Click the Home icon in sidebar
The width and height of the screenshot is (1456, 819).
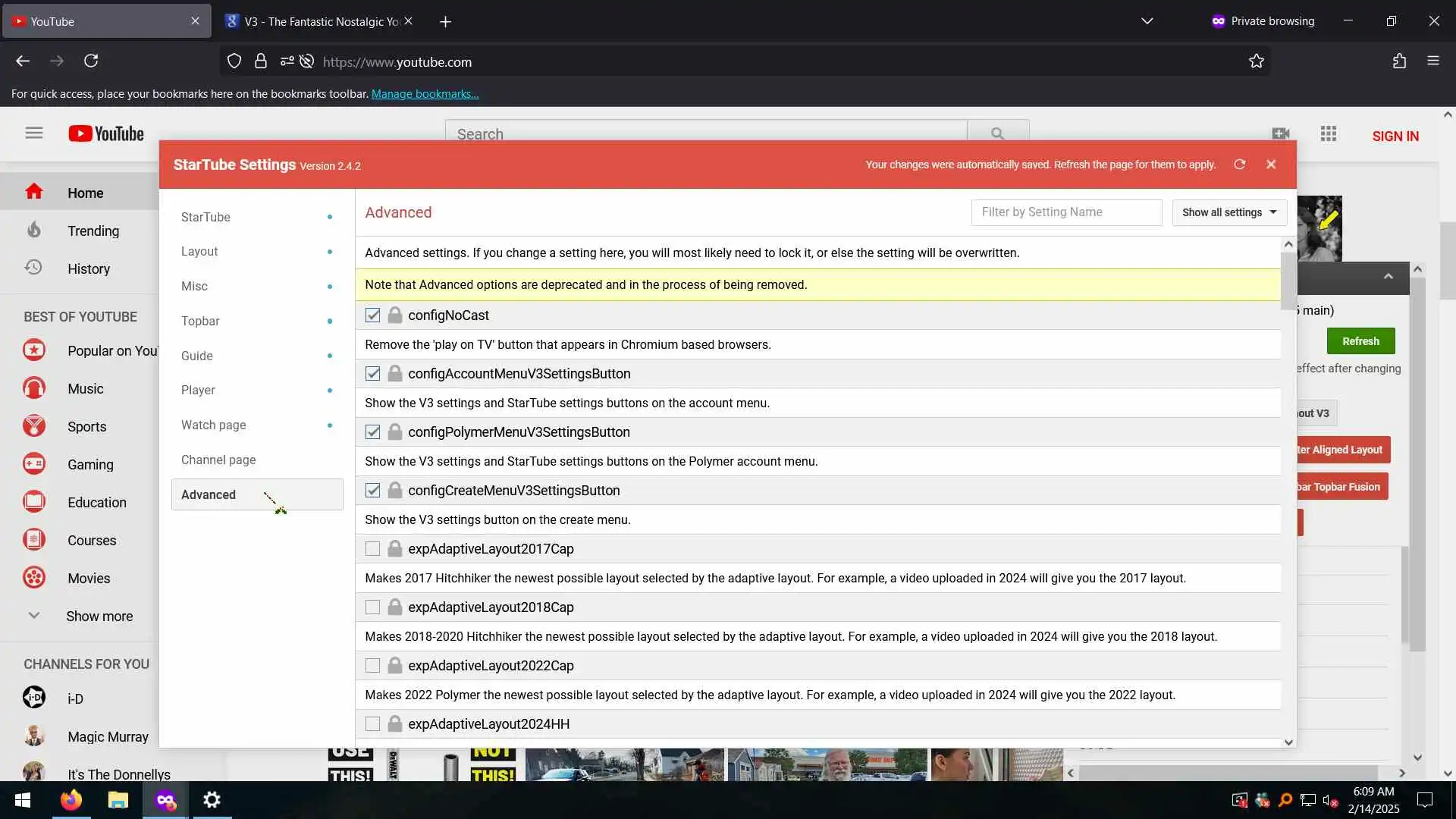point(34,193)
